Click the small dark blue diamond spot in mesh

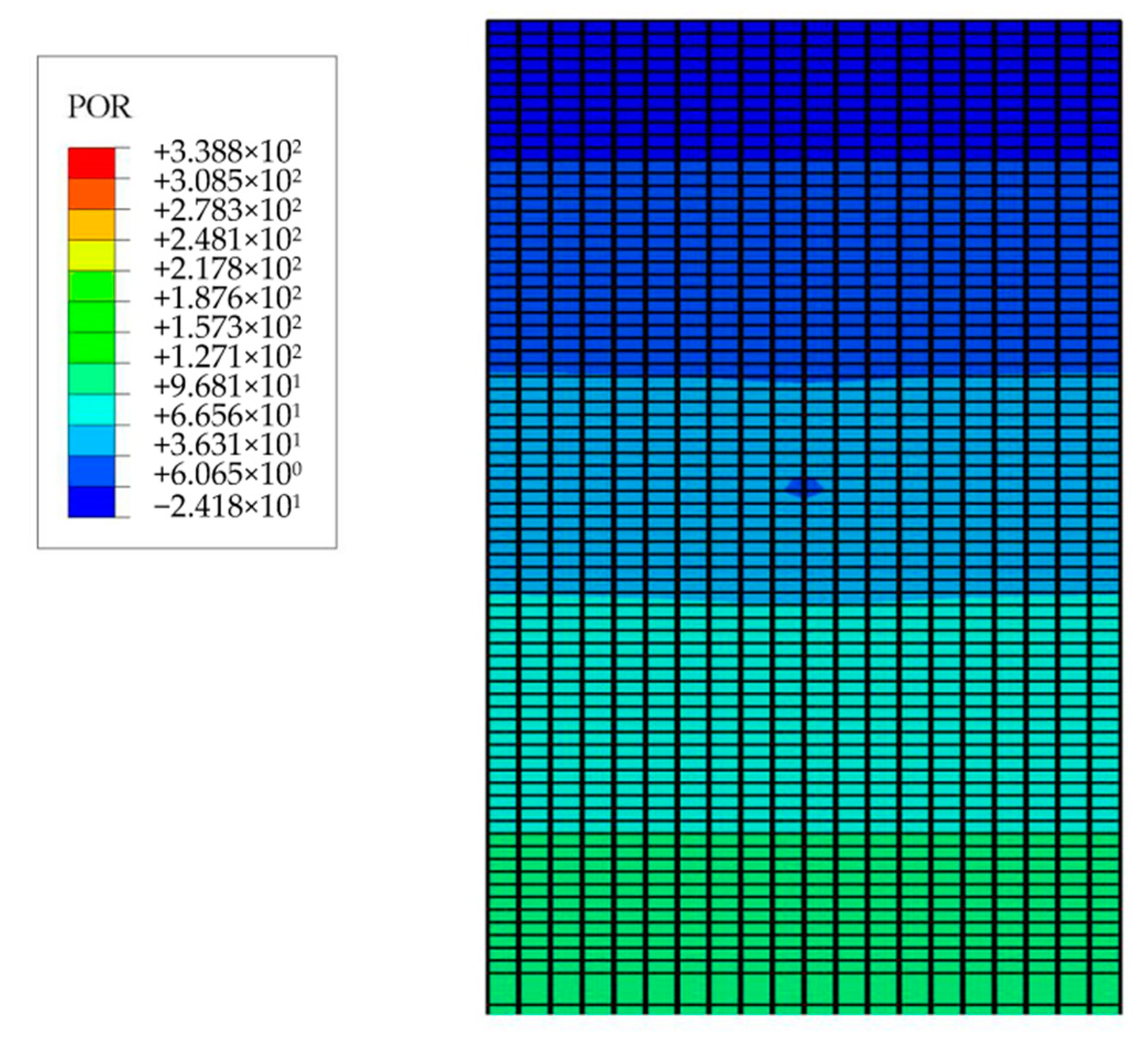804,487
